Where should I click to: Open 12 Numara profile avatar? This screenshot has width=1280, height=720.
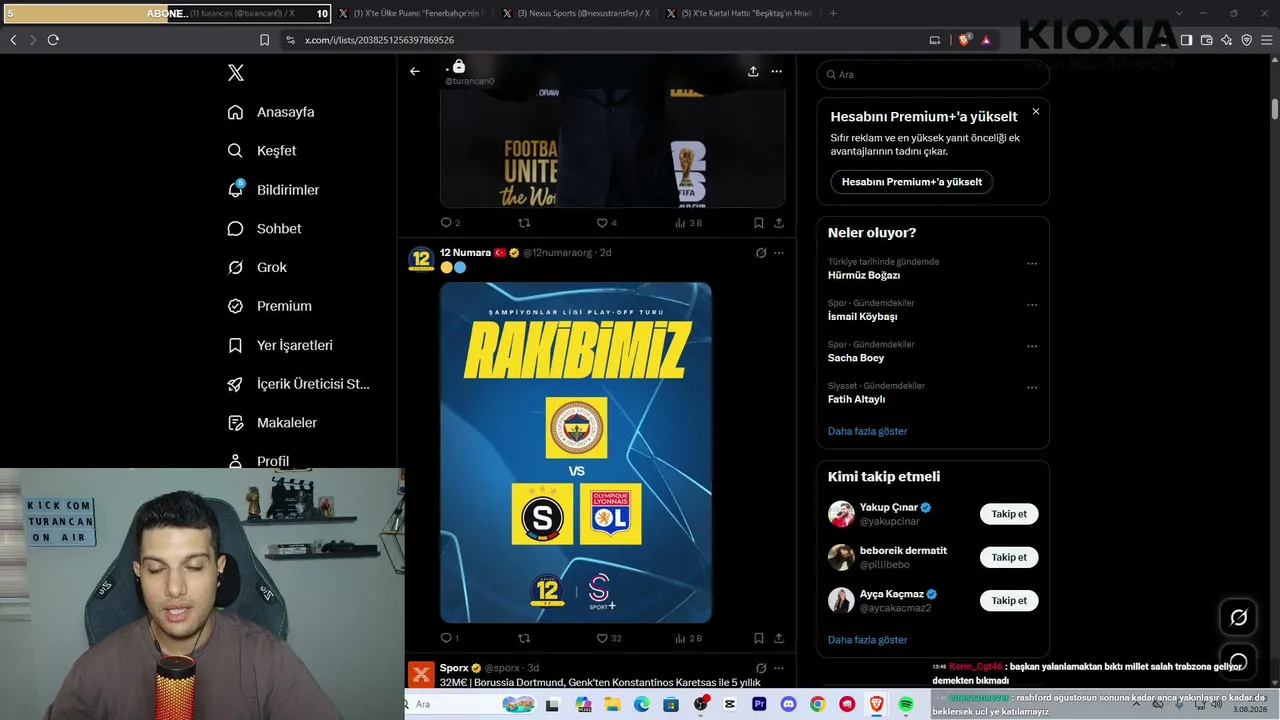pyautogui.click(x=421, y=259)
